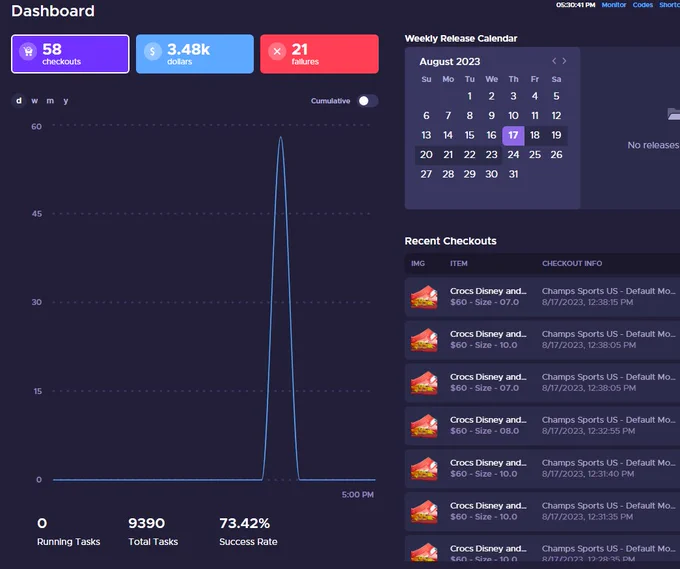
Task: Select August 18 in the calendar
Action: click(535, 135)
